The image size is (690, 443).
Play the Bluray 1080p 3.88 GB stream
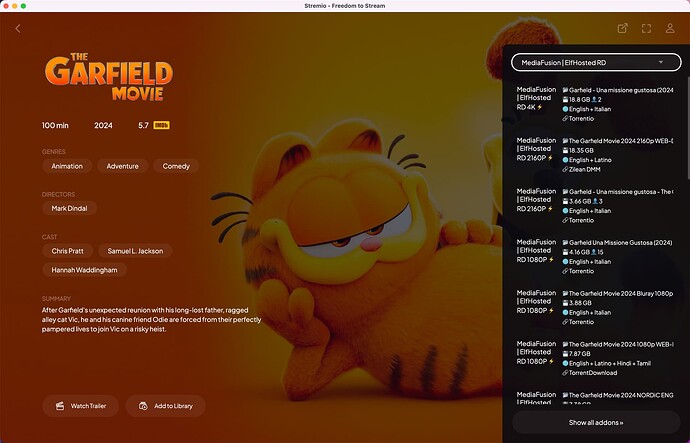pos(595,307)
